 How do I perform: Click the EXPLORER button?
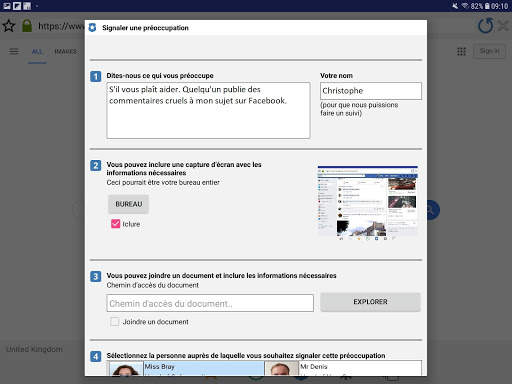pos(370,302)
